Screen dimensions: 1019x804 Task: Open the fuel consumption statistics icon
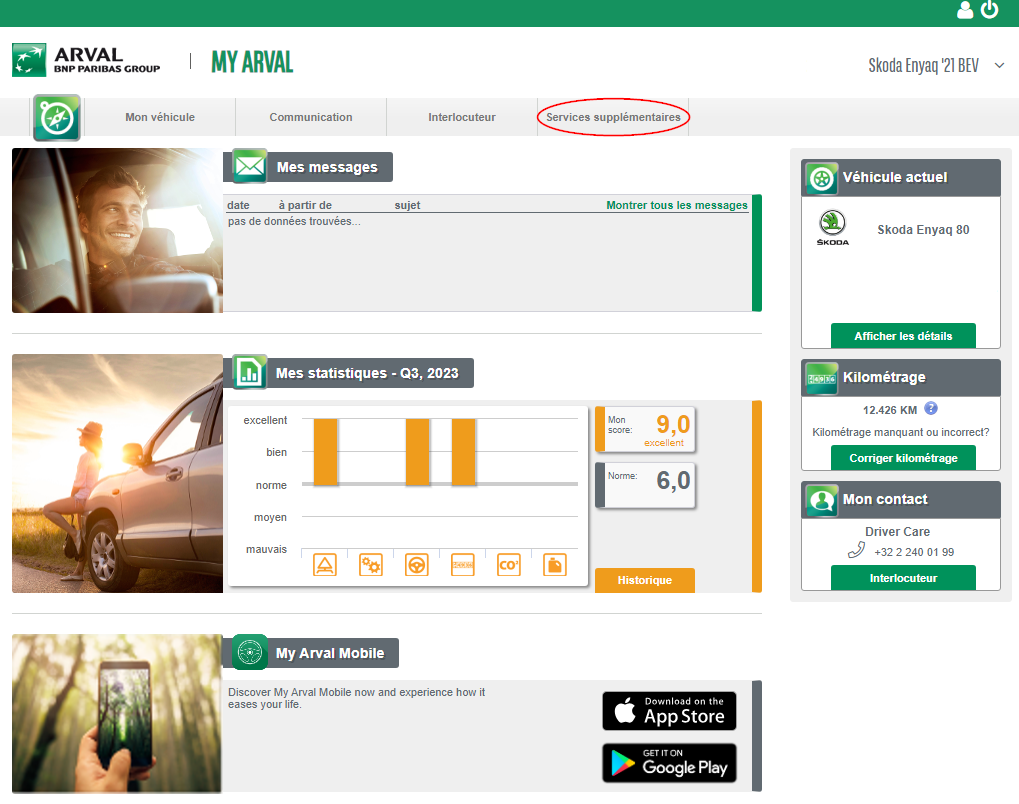click(x=554, y=564)
